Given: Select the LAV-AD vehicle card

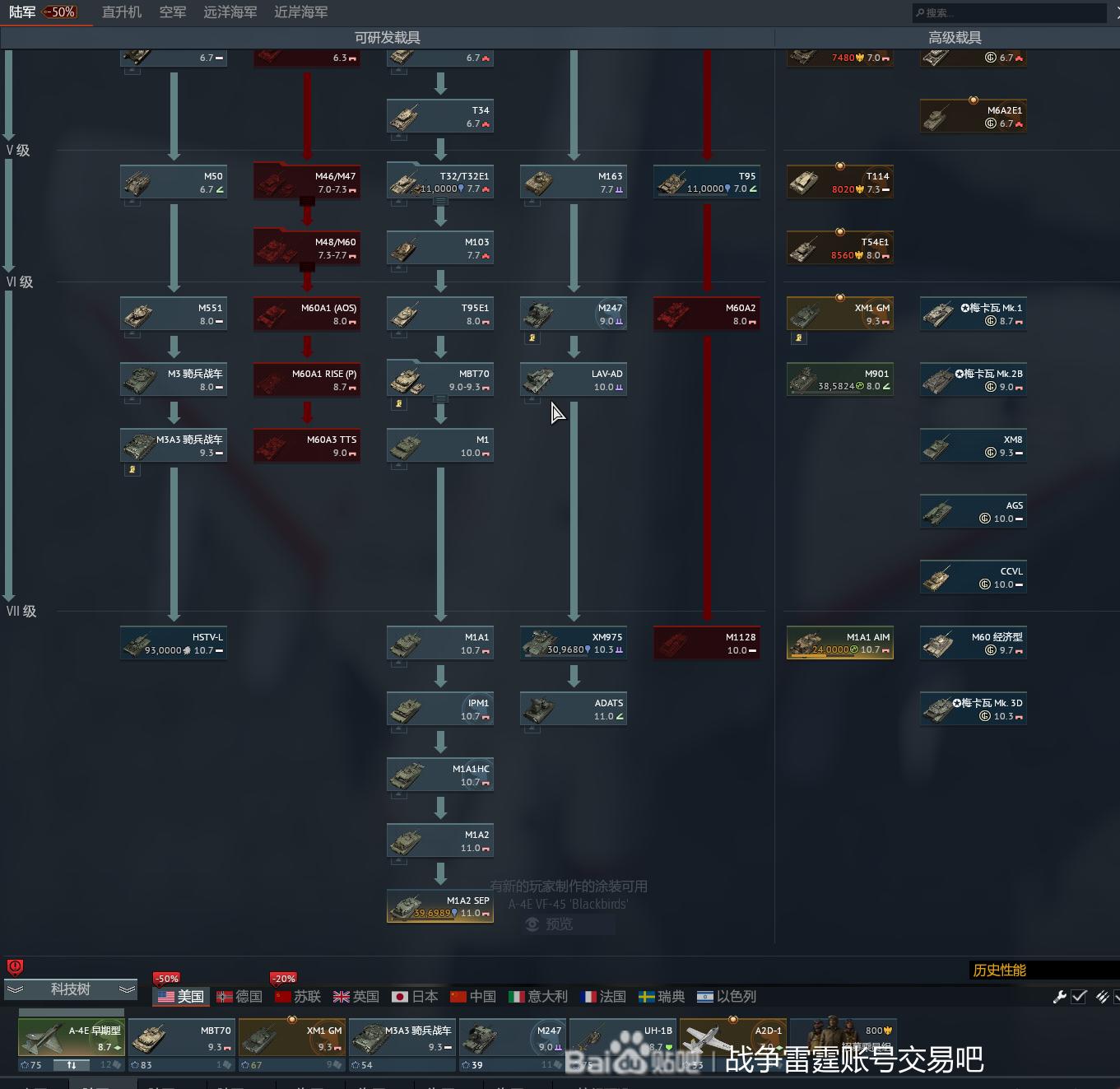Looking at the screenshot, I should pos(574,379).
